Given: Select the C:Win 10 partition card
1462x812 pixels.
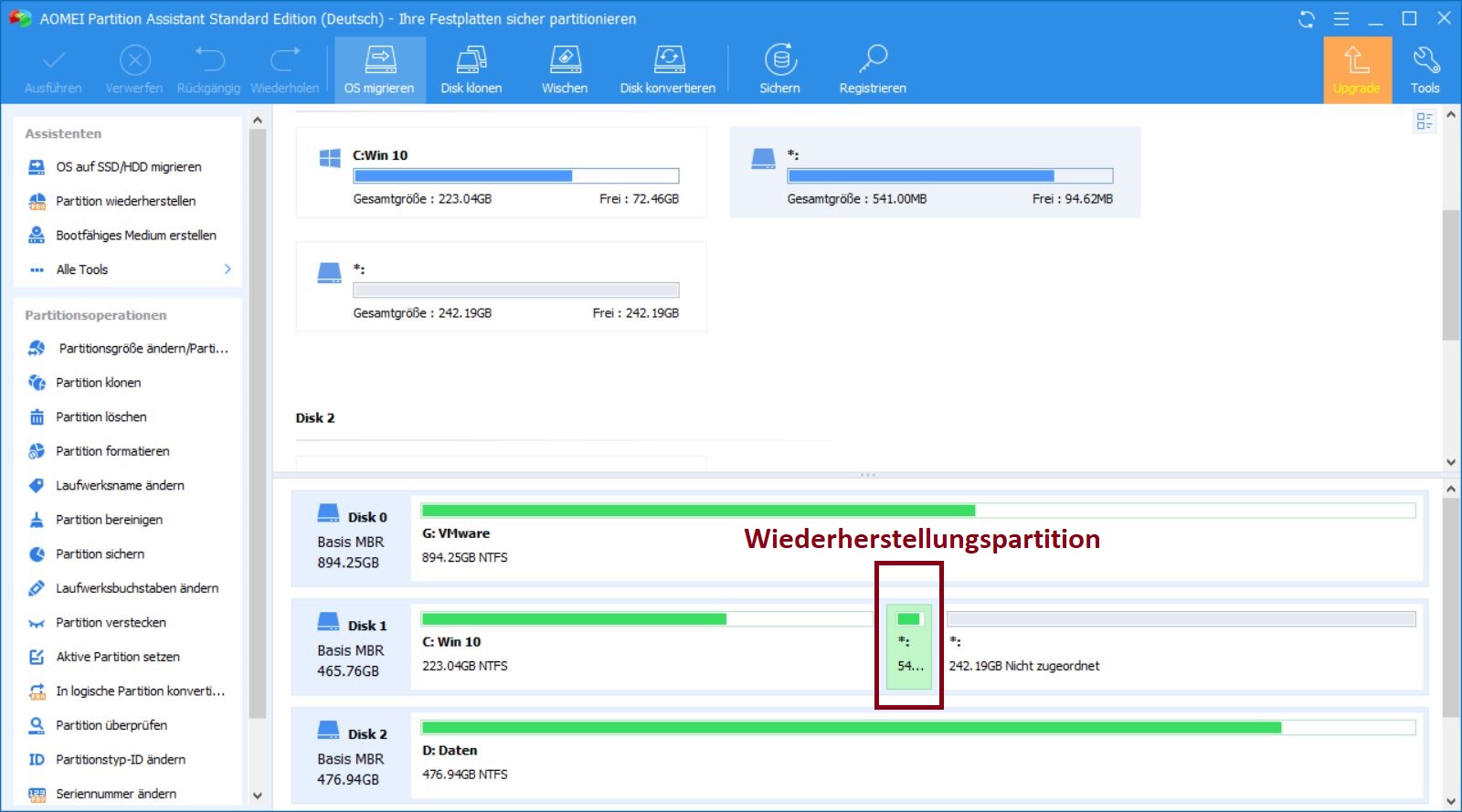Looking at the screenshot, I should [x=501, y=173].
